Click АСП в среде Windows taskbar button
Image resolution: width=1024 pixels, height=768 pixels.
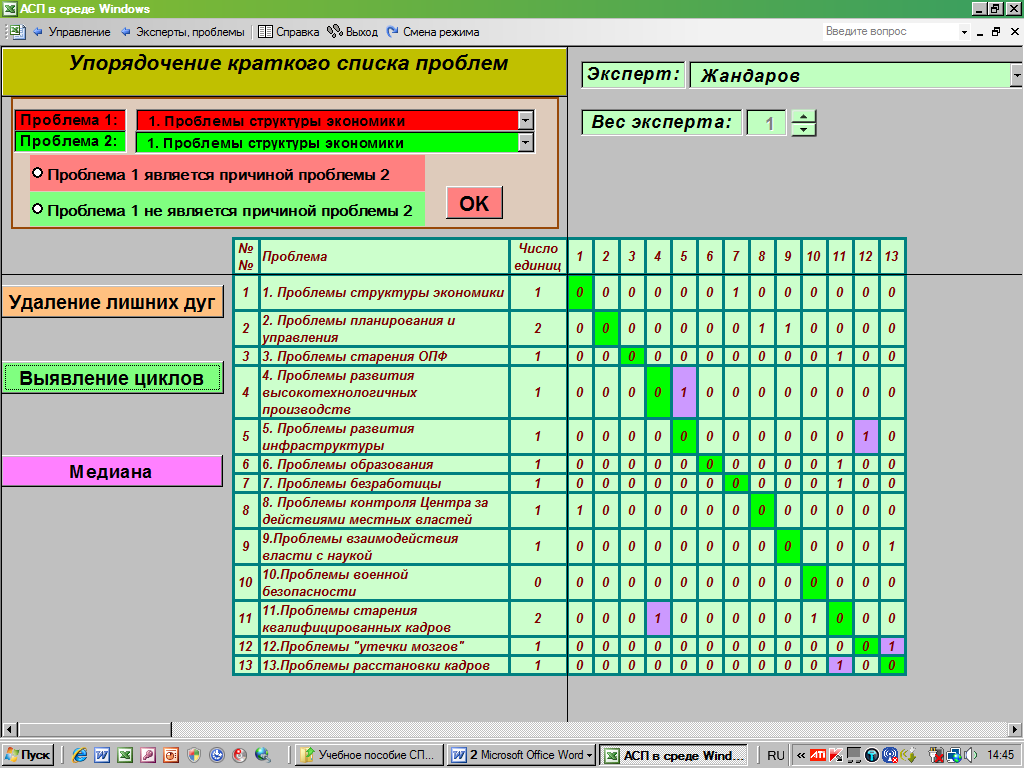[673, 756]
